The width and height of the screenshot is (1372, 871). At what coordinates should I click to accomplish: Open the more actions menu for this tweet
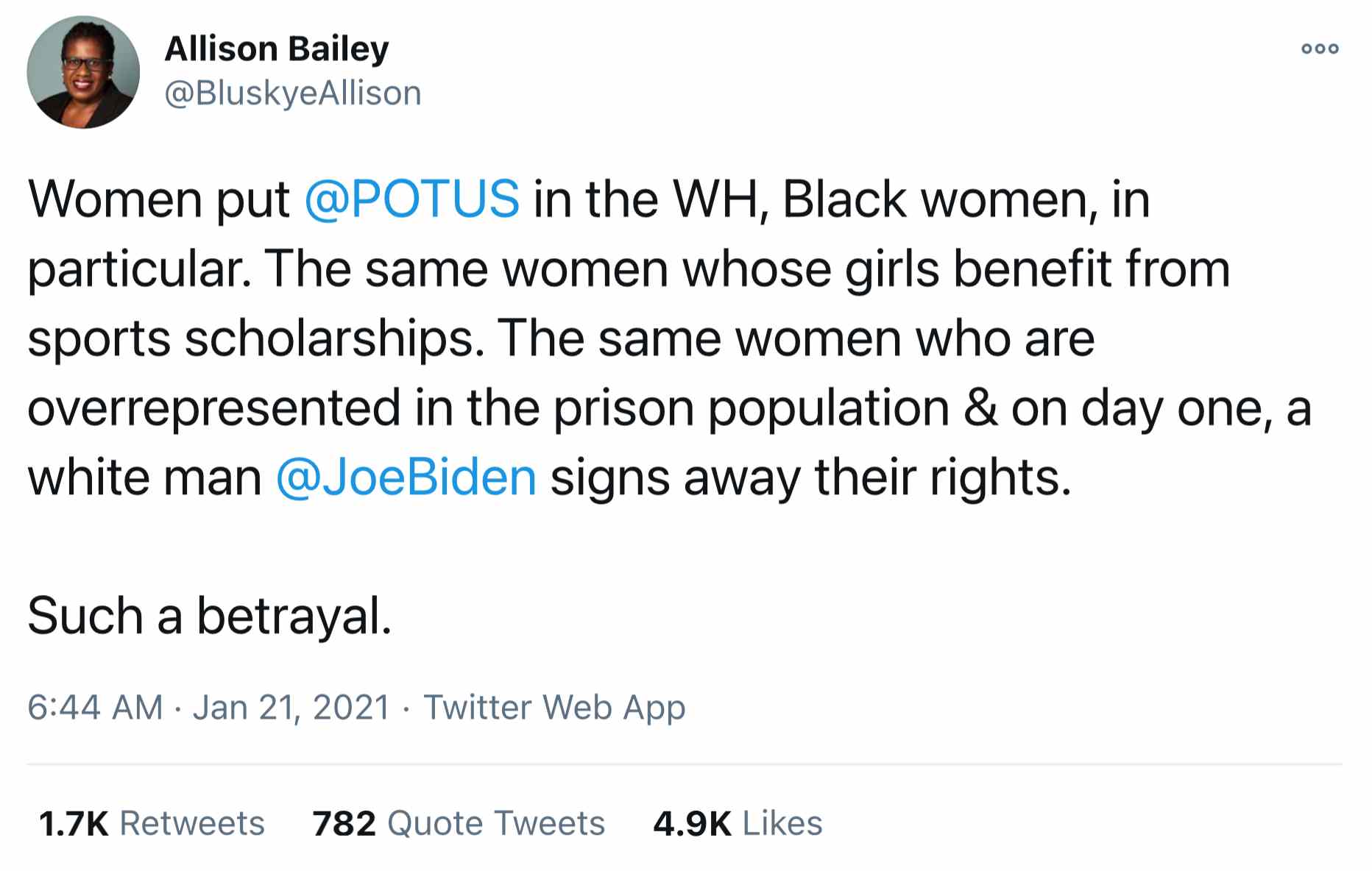click(x=1320, y=50)
